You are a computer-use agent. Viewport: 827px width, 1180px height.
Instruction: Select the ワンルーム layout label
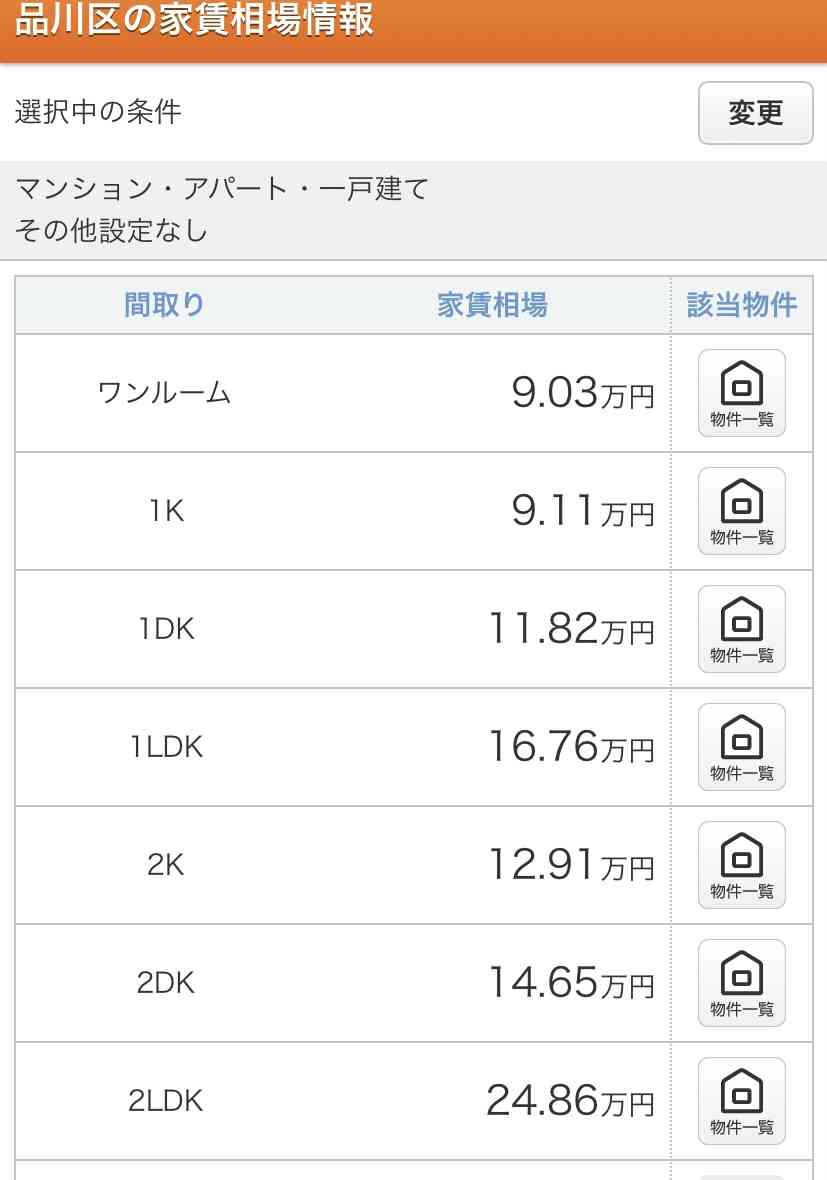[x=164, y=393]
